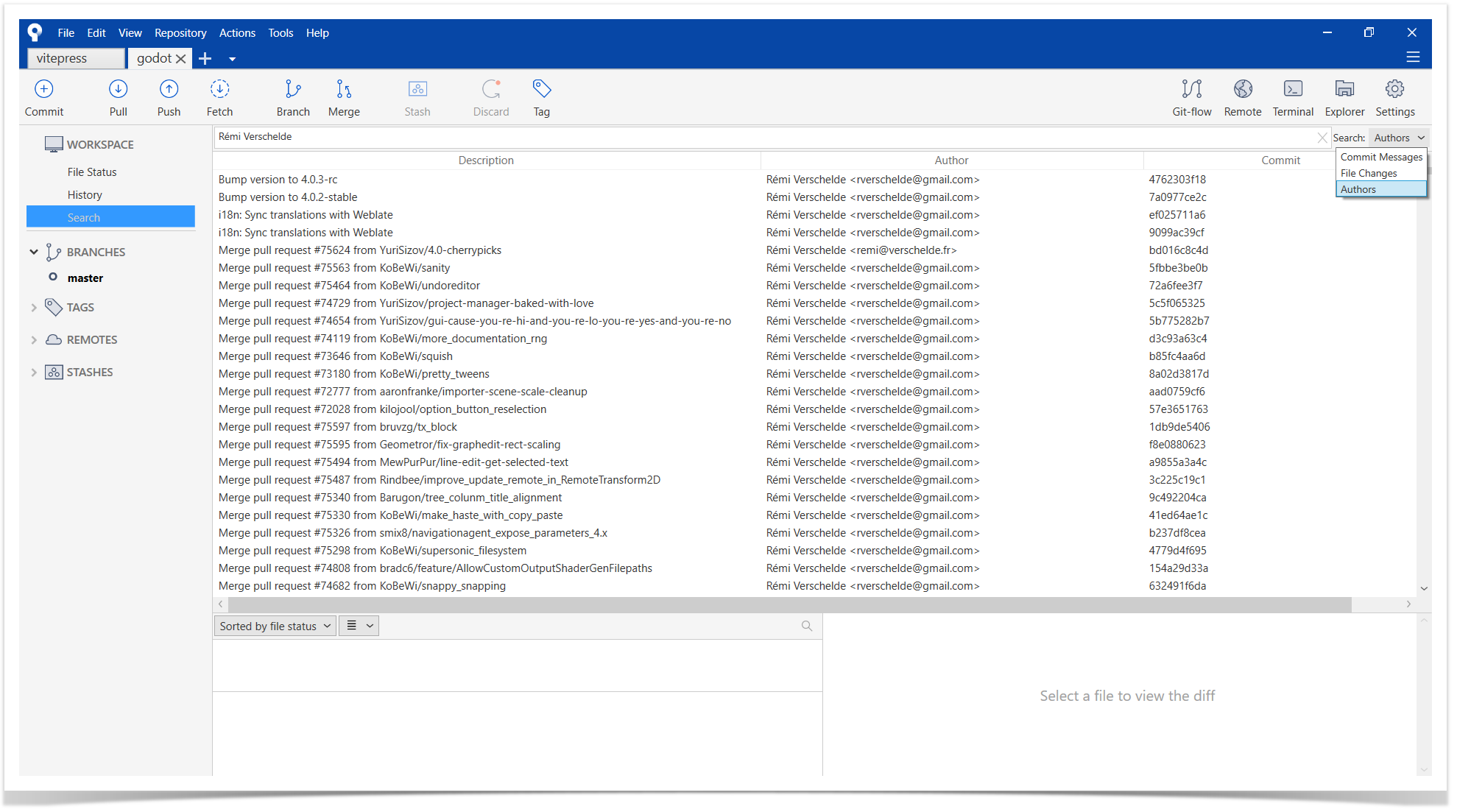The image size is (1457, 812).
Task: Open the Repository menu
Action: [180, 33]
